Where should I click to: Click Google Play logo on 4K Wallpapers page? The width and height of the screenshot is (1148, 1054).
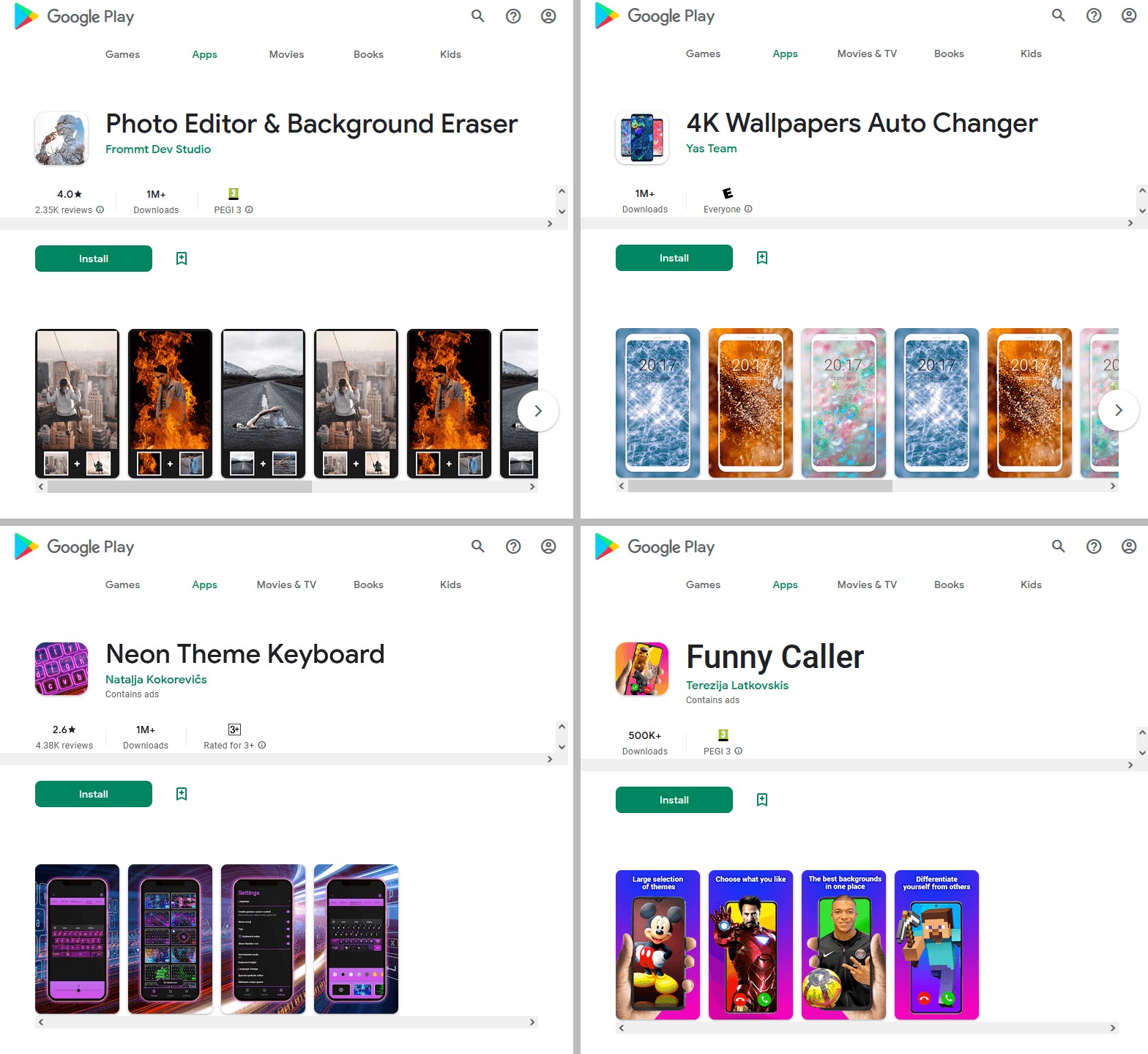pos(655,16)
